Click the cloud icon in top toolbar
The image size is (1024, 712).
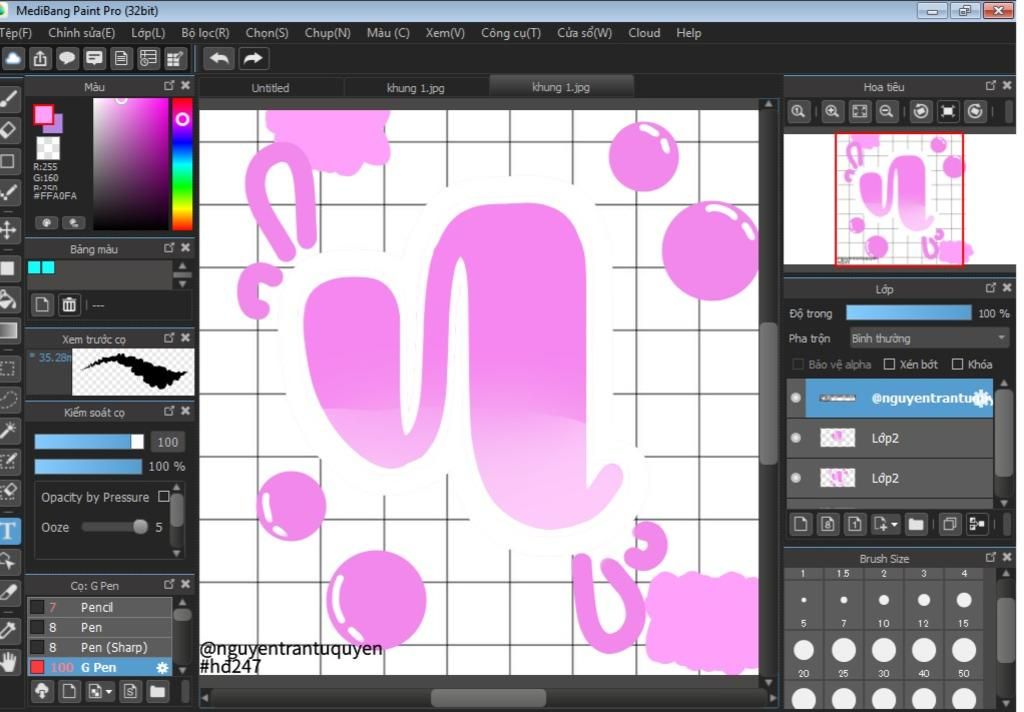[x=13, y=59]
